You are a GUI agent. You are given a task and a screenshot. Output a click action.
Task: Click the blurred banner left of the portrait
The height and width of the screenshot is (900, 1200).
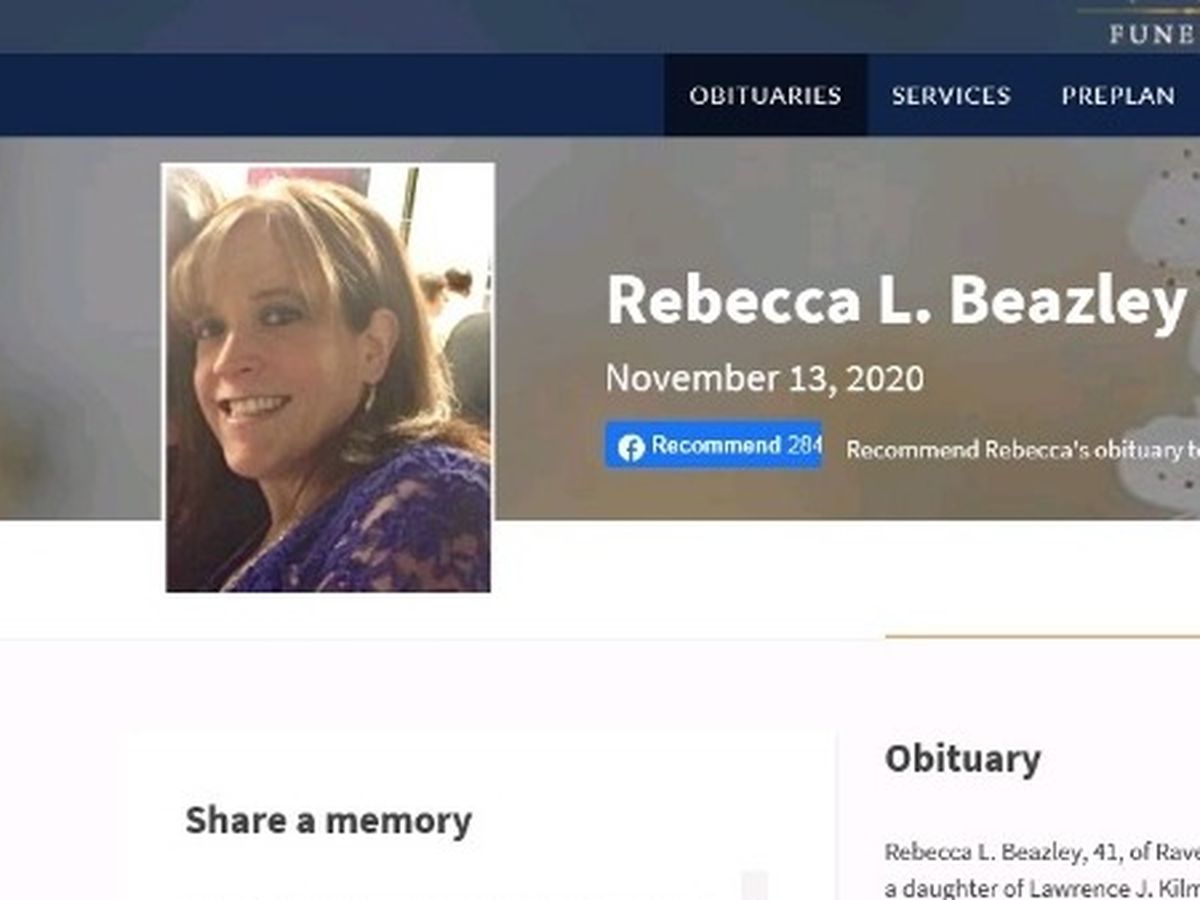(80, 330)
